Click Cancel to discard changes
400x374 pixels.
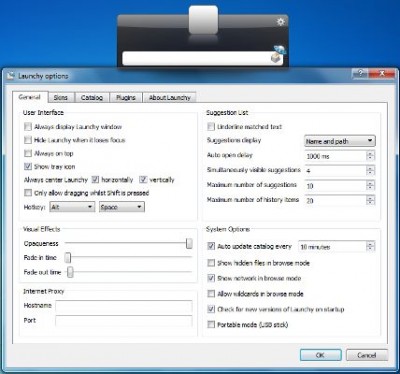click(x=367, y=355)
